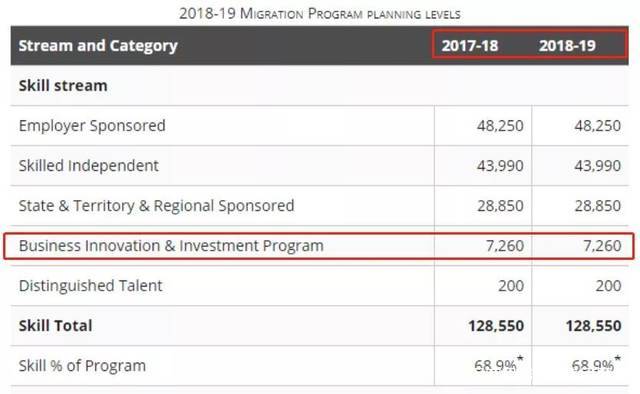
Task: Select the Skill % of Program label
Action: pos(82,366)
